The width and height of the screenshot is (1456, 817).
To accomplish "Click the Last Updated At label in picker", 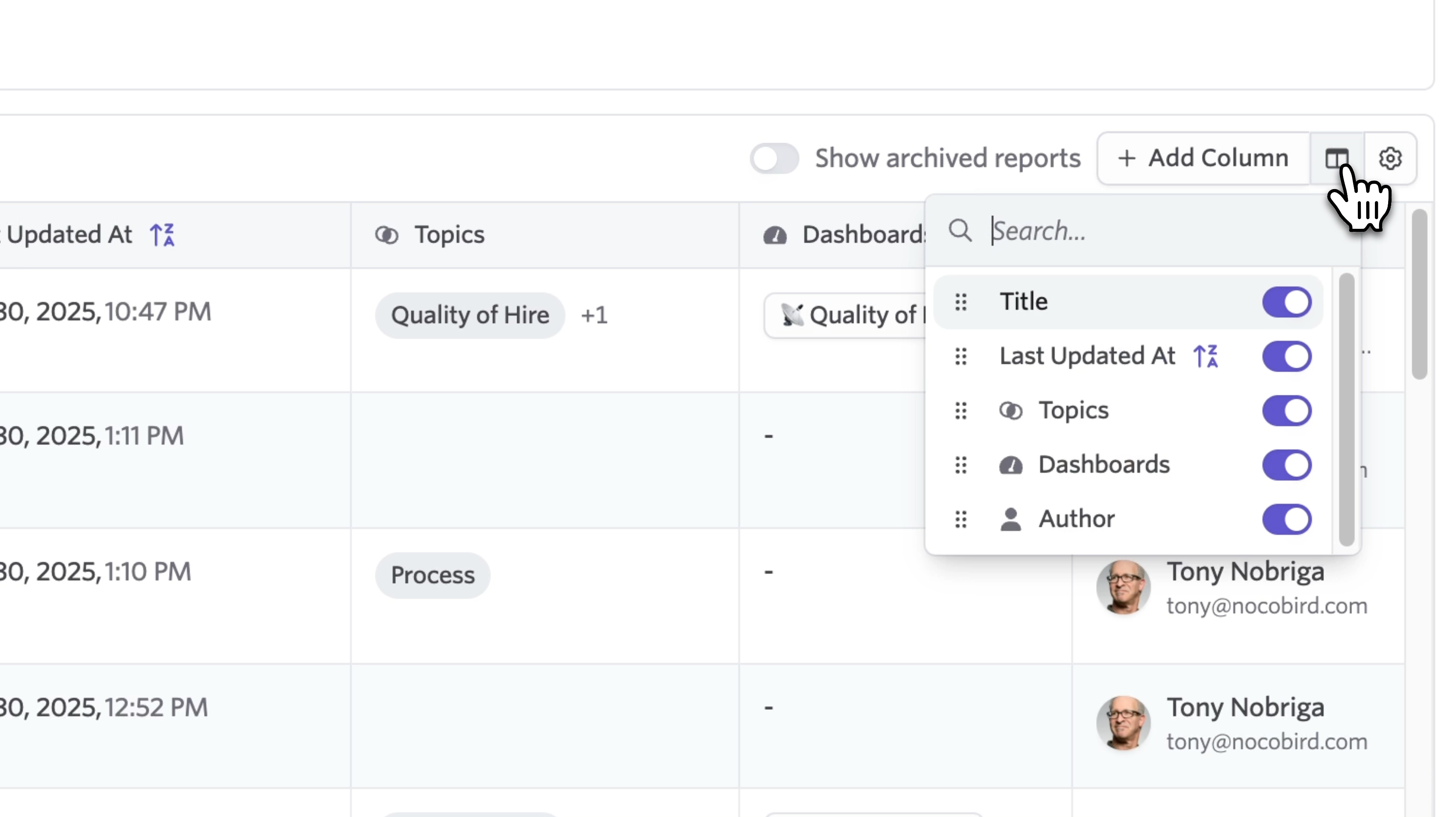I will pyautogui.click(x=1087, y=356).
